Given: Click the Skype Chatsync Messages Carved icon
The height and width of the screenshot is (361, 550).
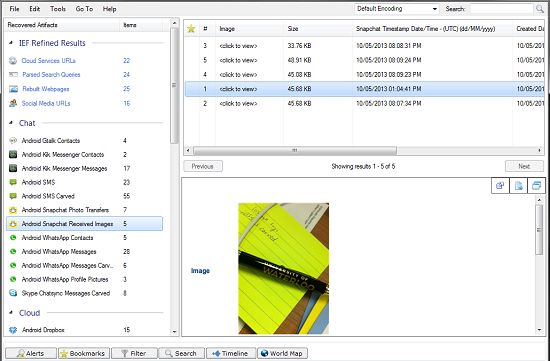Looking at the screenshot, I should [x=13, y=293].
